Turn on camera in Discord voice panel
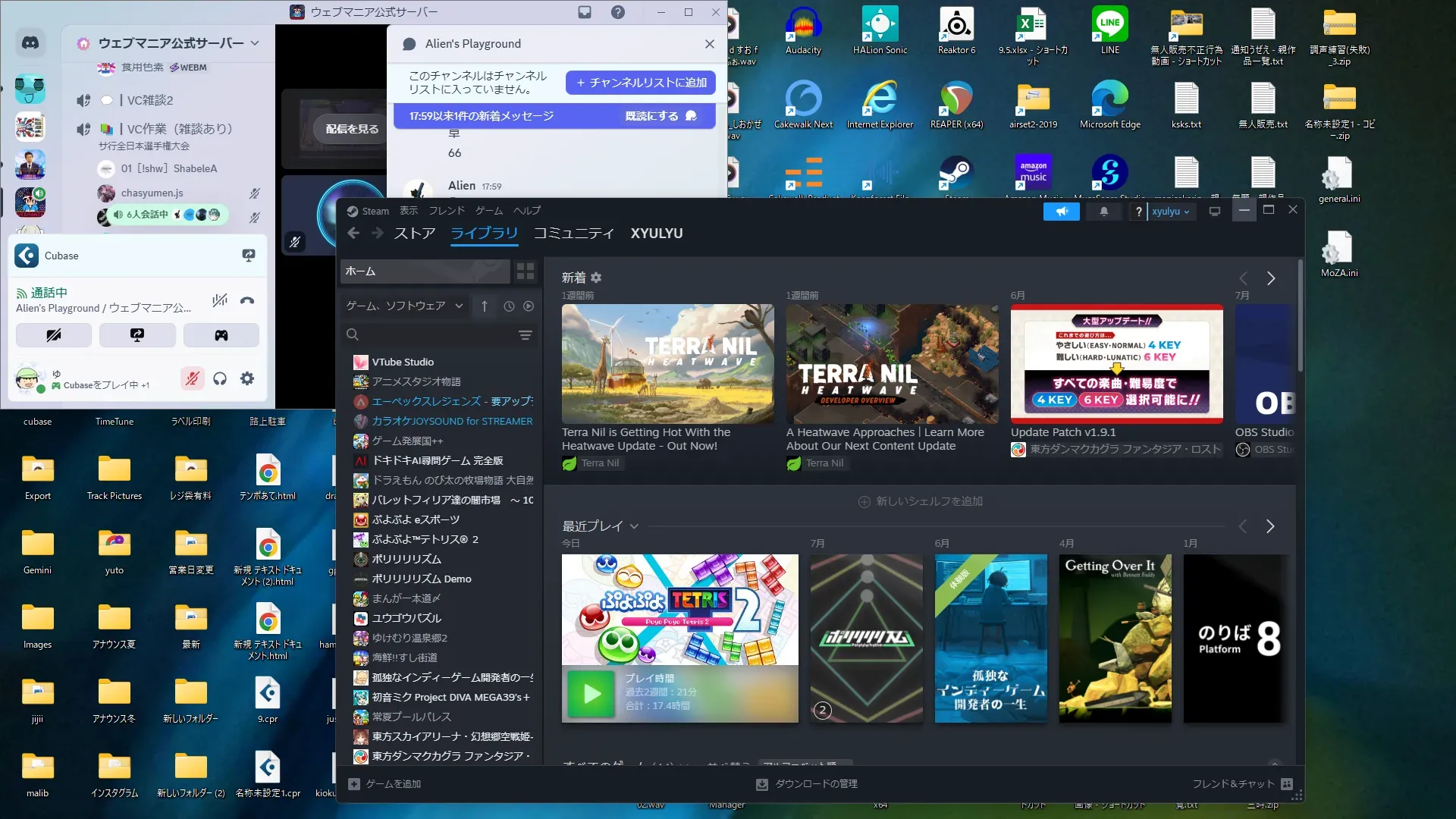This screenshot has width=1456, height=819. (x=54, y=335)
